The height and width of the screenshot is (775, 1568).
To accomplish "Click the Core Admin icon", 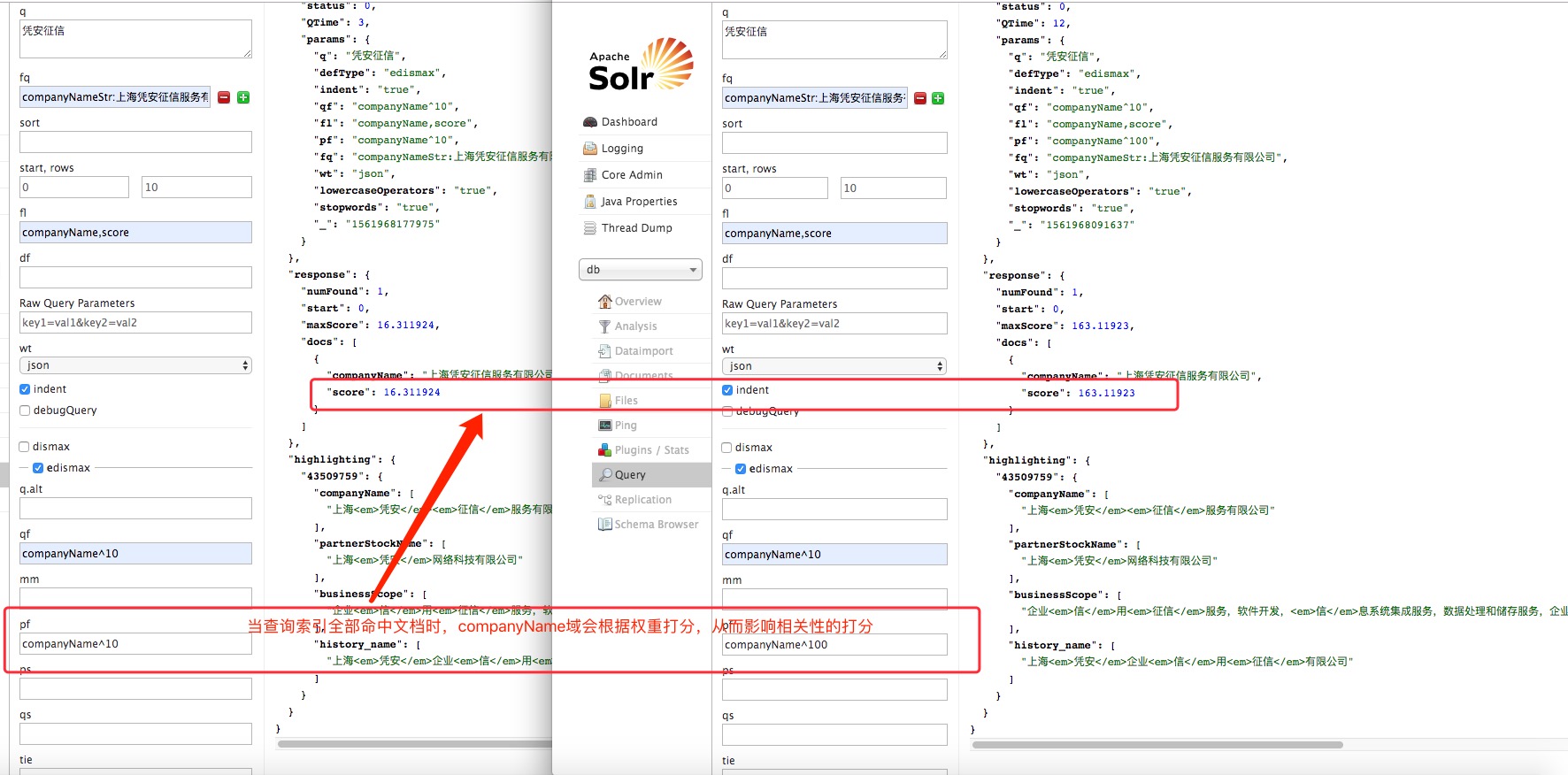I will [x=590, y=175].
